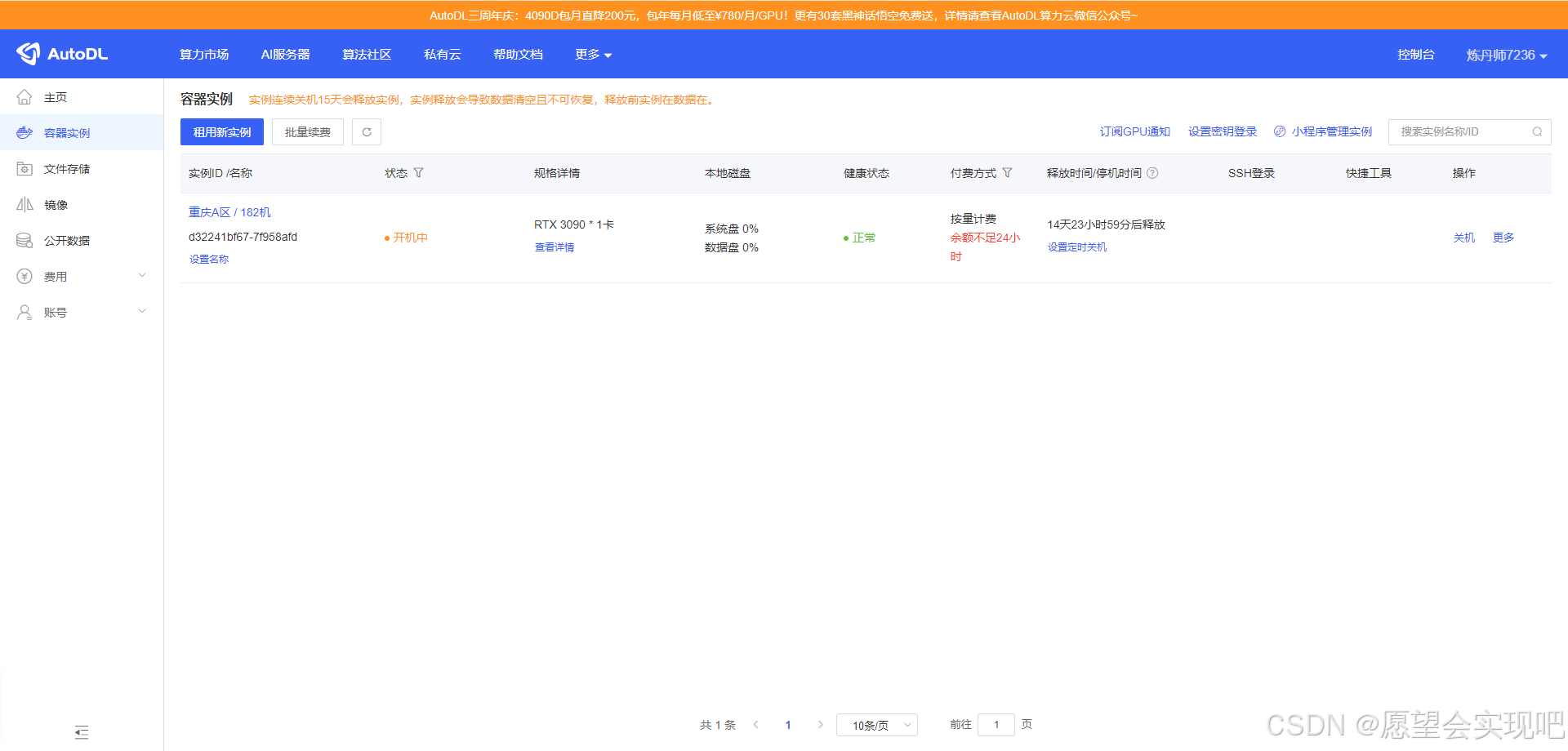The width and height of the screenshot is (1568, 751).
Task: Open 镜像 in the sidebar
Action: (82, 205)
